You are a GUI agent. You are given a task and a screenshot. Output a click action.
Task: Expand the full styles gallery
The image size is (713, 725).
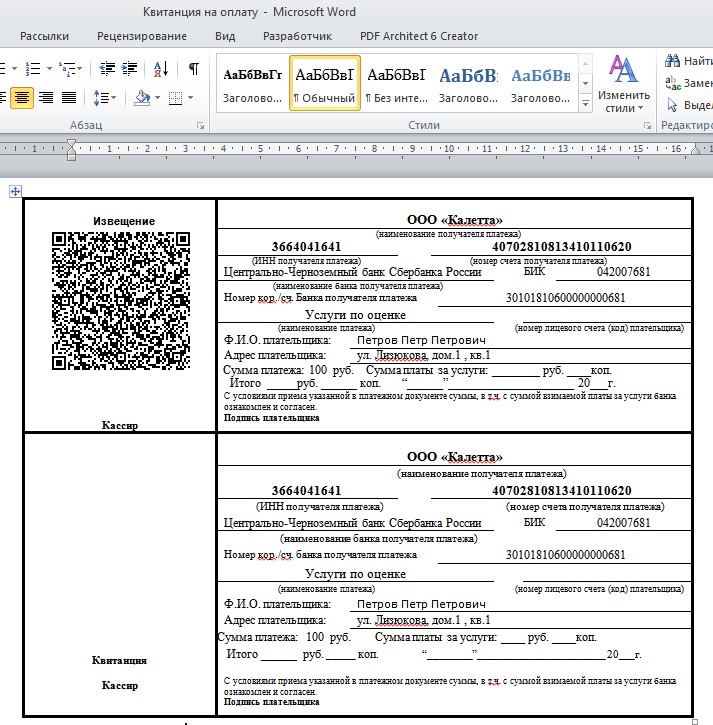coord(585,103)
